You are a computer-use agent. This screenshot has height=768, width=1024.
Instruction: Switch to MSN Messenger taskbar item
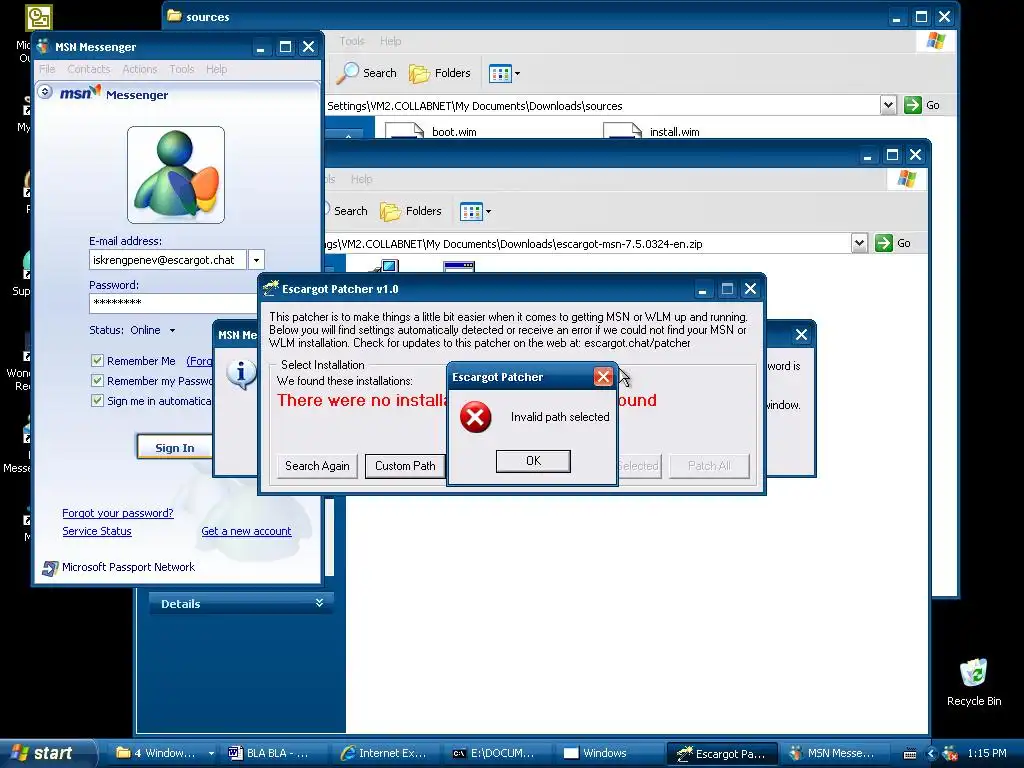coord(835,753)
